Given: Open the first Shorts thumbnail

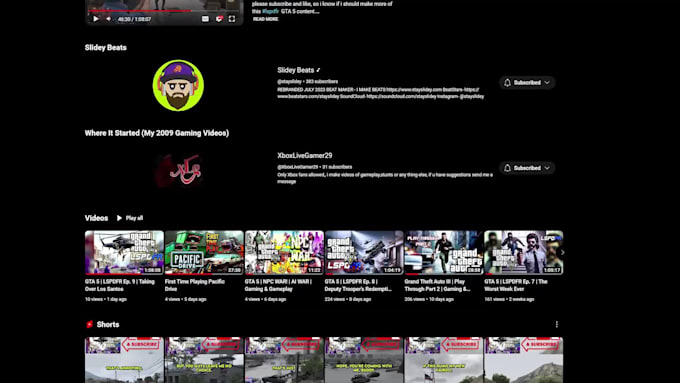Looking at the screenshot, I should [124, 360].
